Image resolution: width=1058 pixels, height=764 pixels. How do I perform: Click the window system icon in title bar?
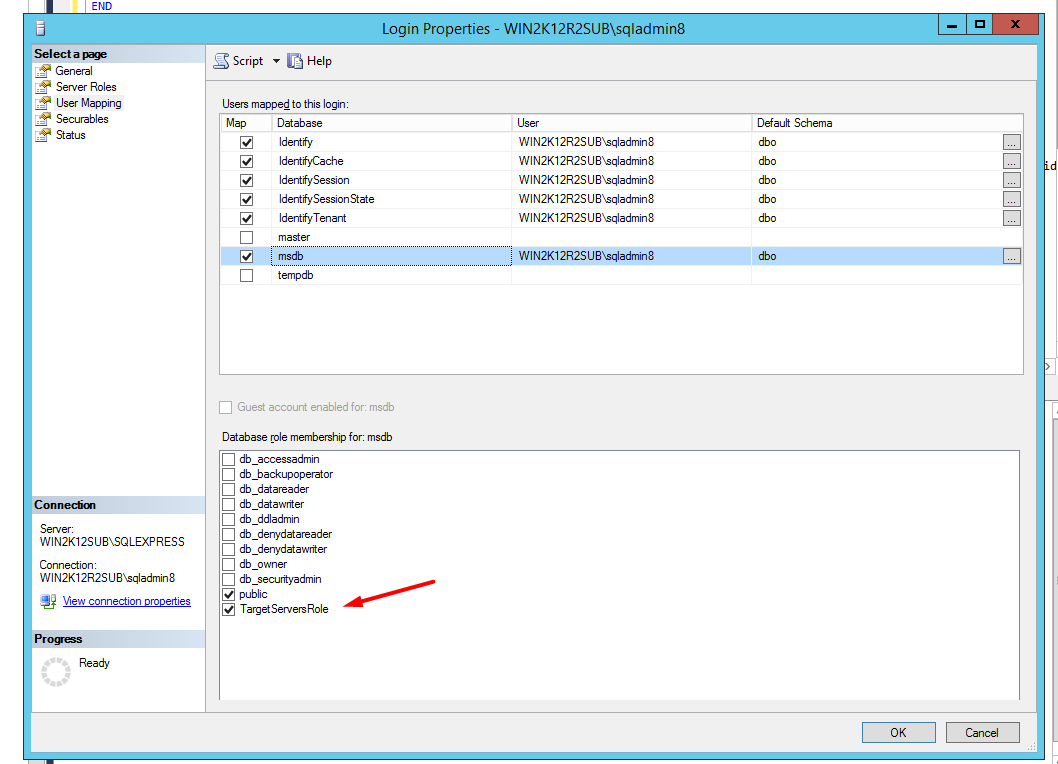pyautogui.click(x=40, y=28)
